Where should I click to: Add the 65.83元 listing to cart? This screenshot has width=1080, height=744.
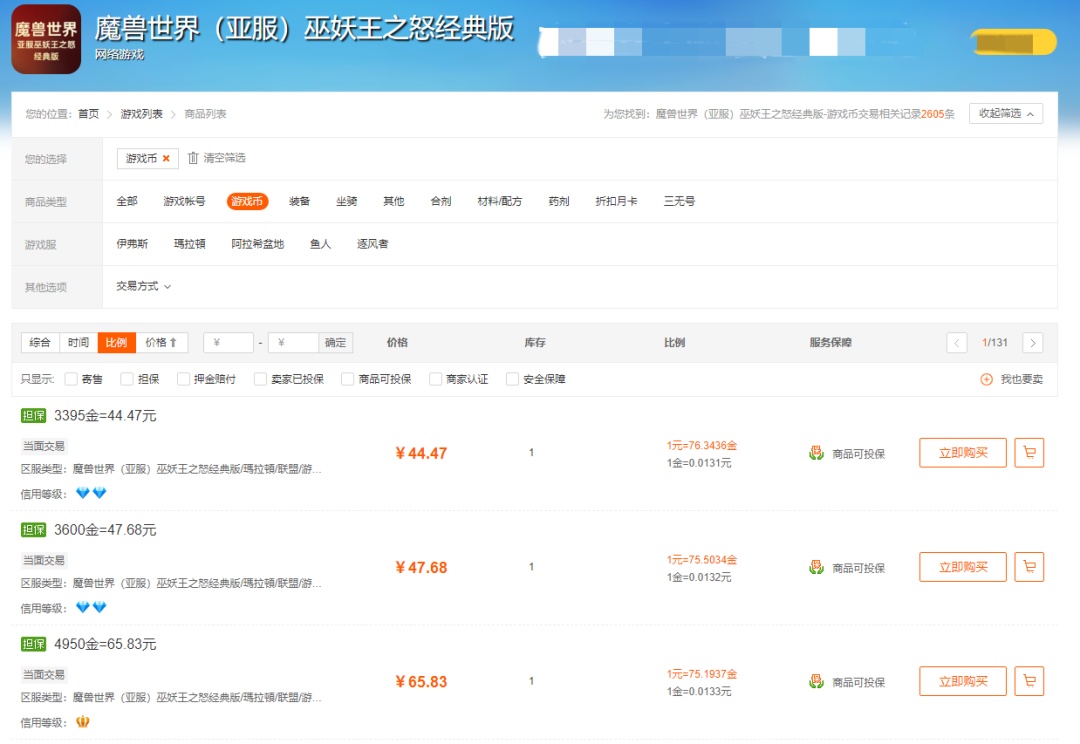pyautogui.click(x=1029, y=681)
